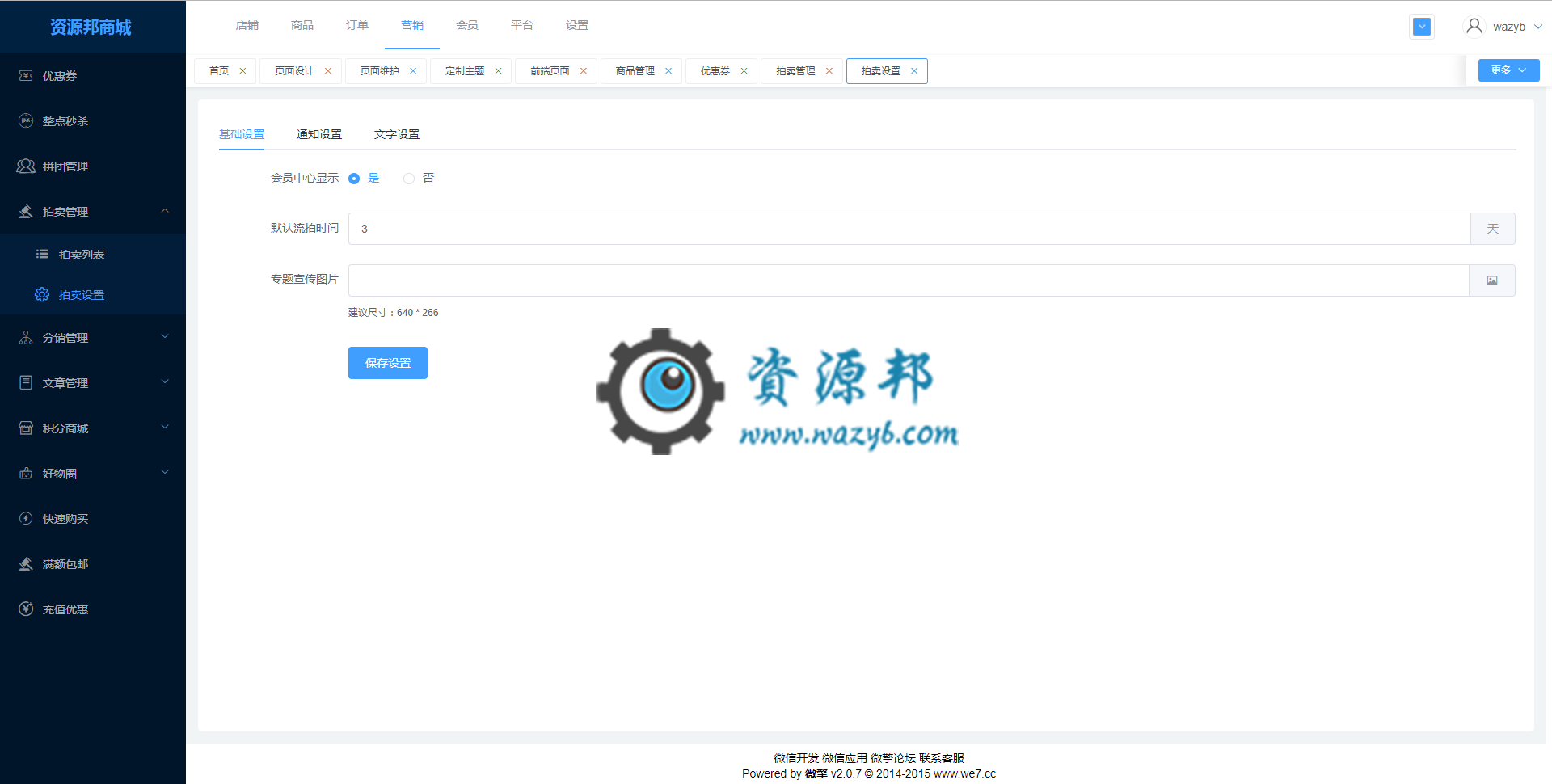Click the gear icon beside 拍卖设置
The height and width of the screenshot is (784, 1552).
42,294
